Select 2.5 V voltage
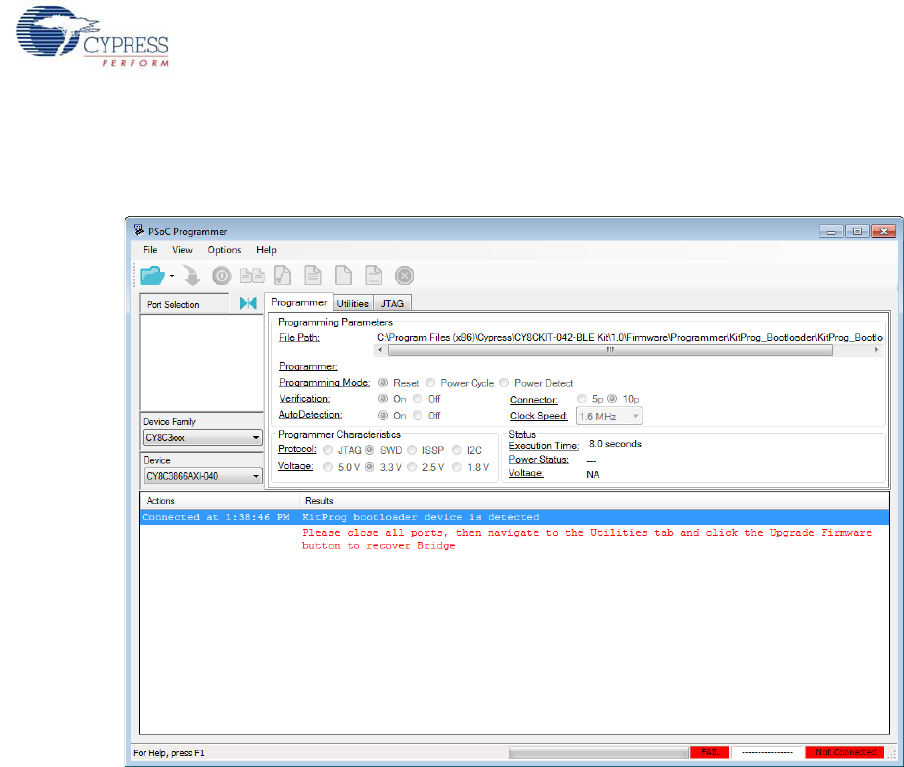This screenshot has width=904, height=767. 412,467
